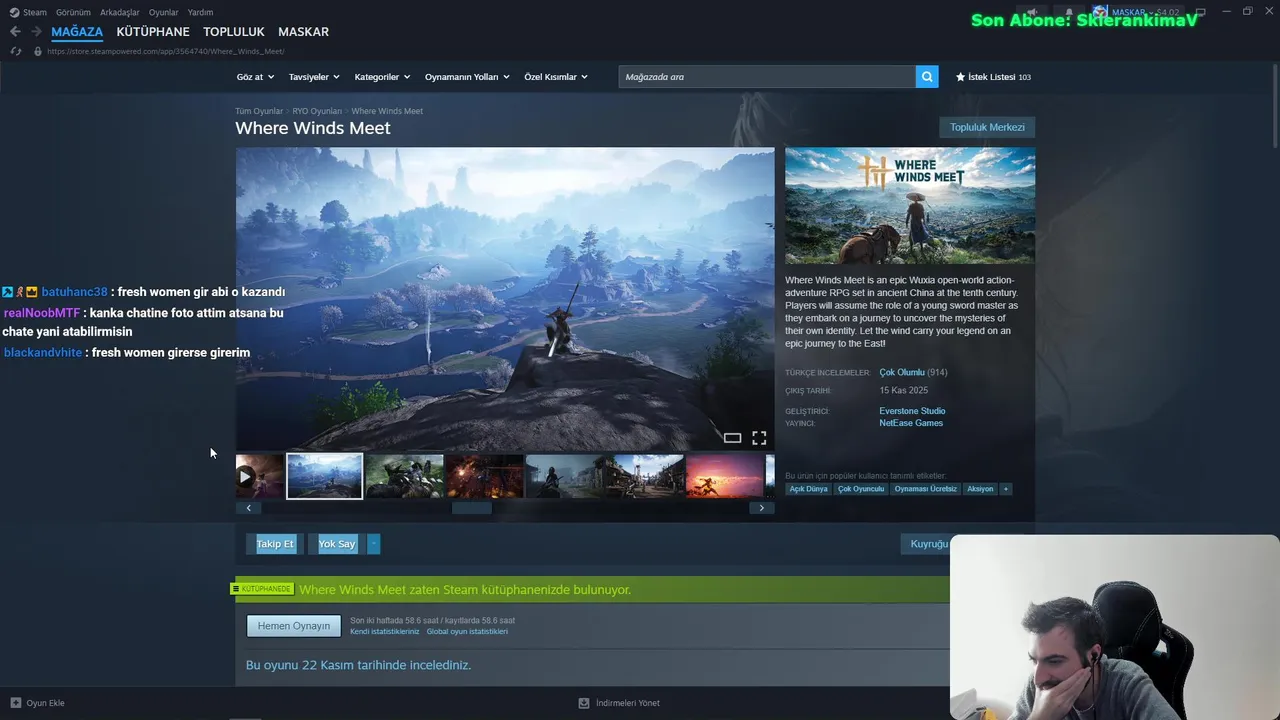The image size is (1280, 720).
Task: Switch to the KÜTÜPHANE tab
Action: (153, 32)
